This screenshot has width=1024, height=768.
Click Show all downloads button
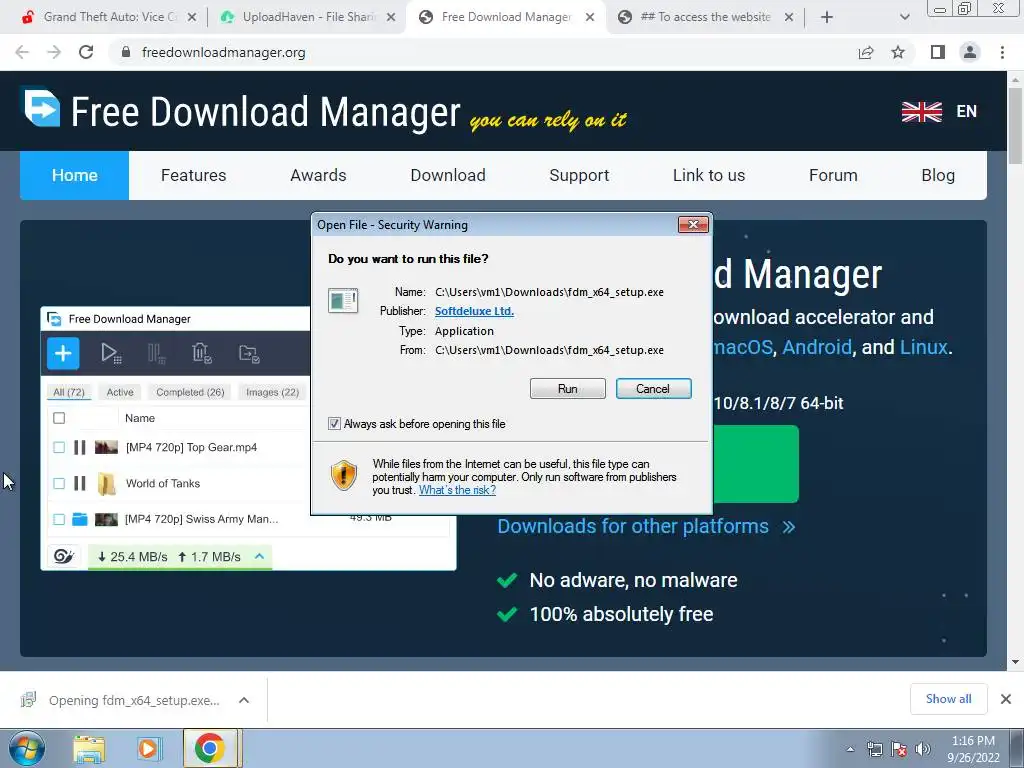pos(948,699)
